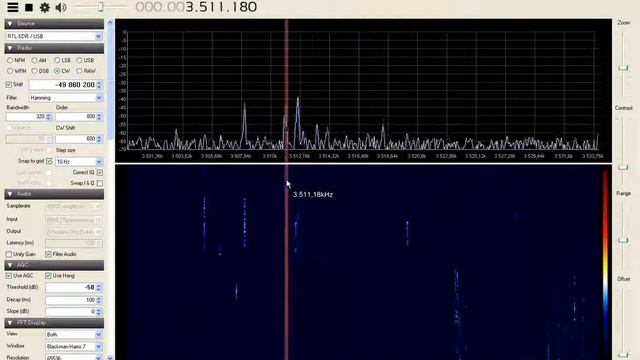This screenshot has height=360, width=640.
Task: Click the AGC Slope value field
Action: (x=70, y=311)
